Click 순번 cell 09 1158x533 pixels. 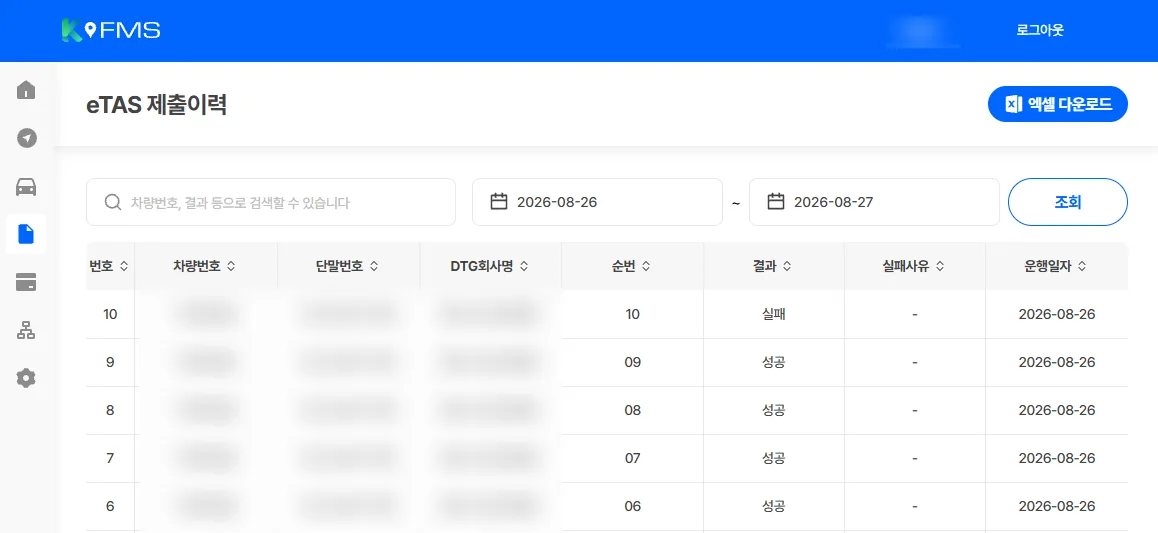(632, 362)
